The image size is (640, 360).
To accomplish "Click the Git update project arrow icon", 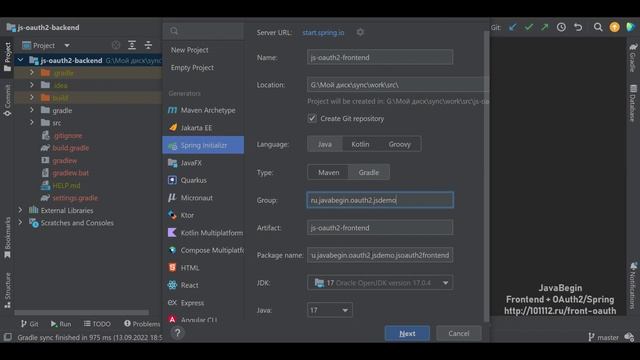I will tap(513, 27).
